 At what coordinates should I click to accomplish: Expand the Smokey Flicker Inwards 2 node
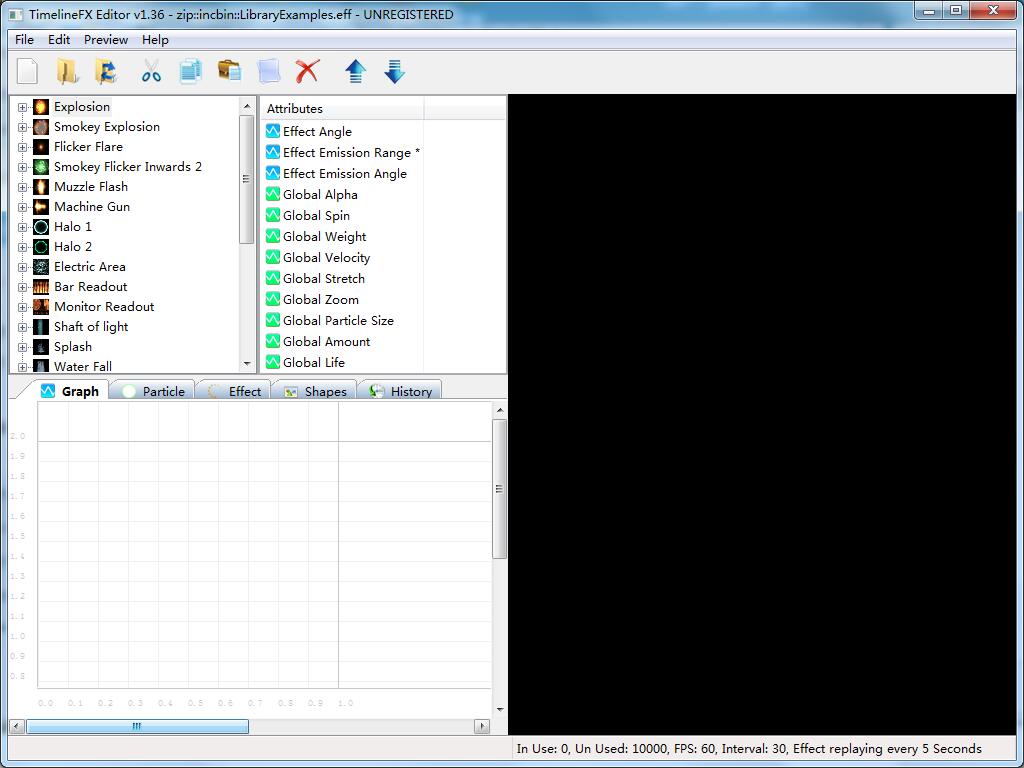tap(22, 167)
